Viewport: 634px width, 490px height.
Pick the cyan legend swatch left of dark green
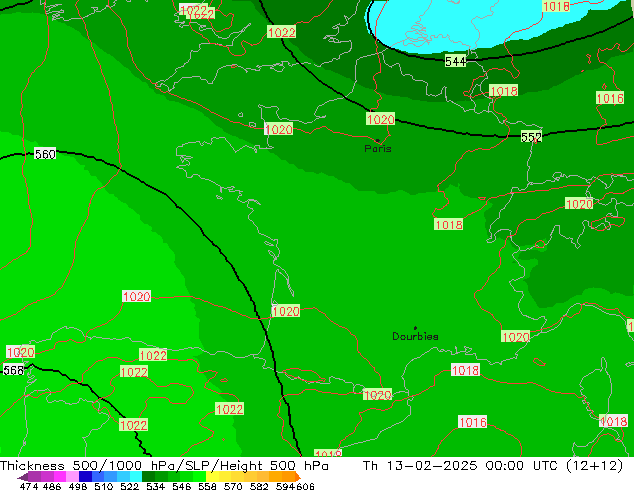(136, 477)
